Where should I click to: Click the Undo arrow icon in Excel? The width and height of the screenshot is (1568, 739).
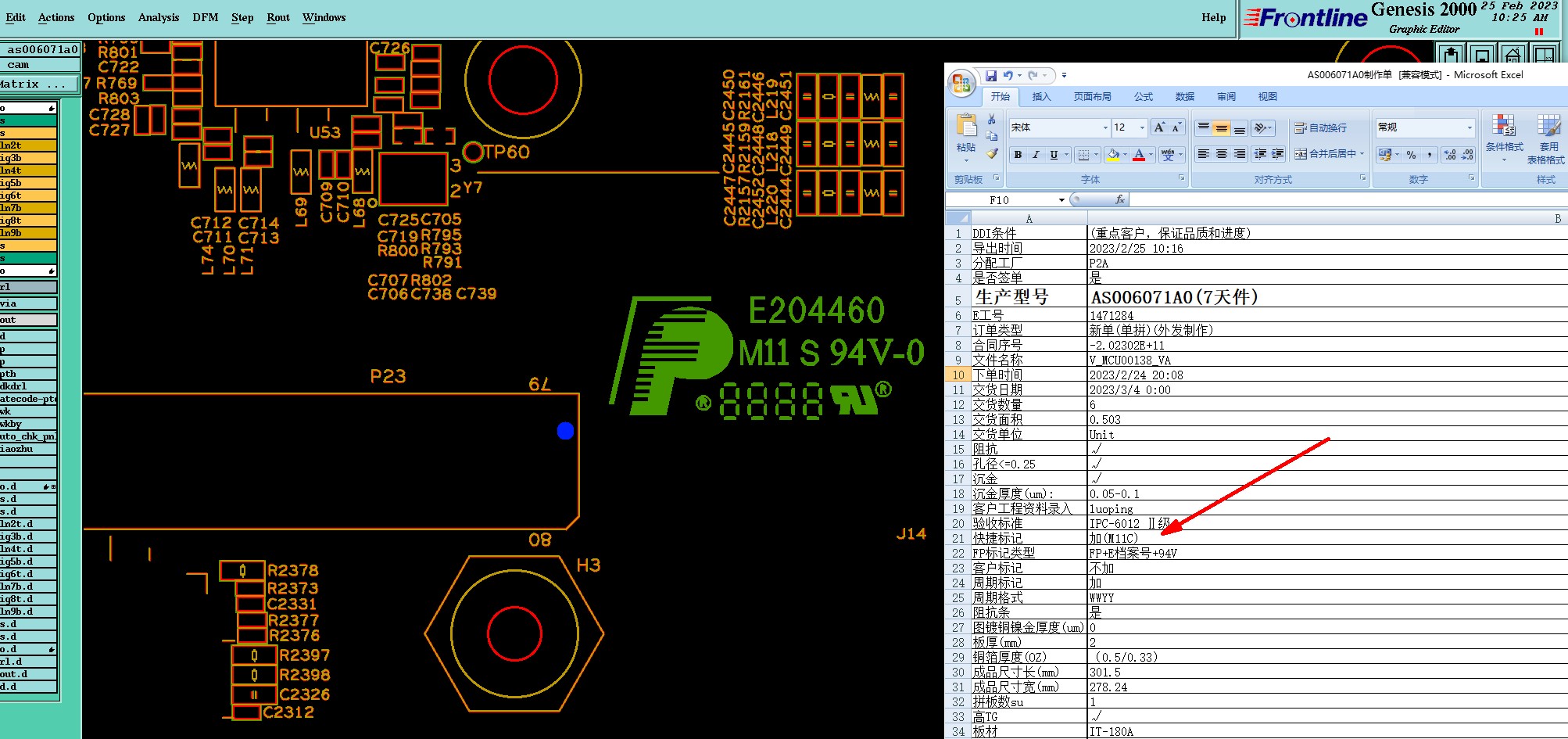click(x=1008, y=76)
